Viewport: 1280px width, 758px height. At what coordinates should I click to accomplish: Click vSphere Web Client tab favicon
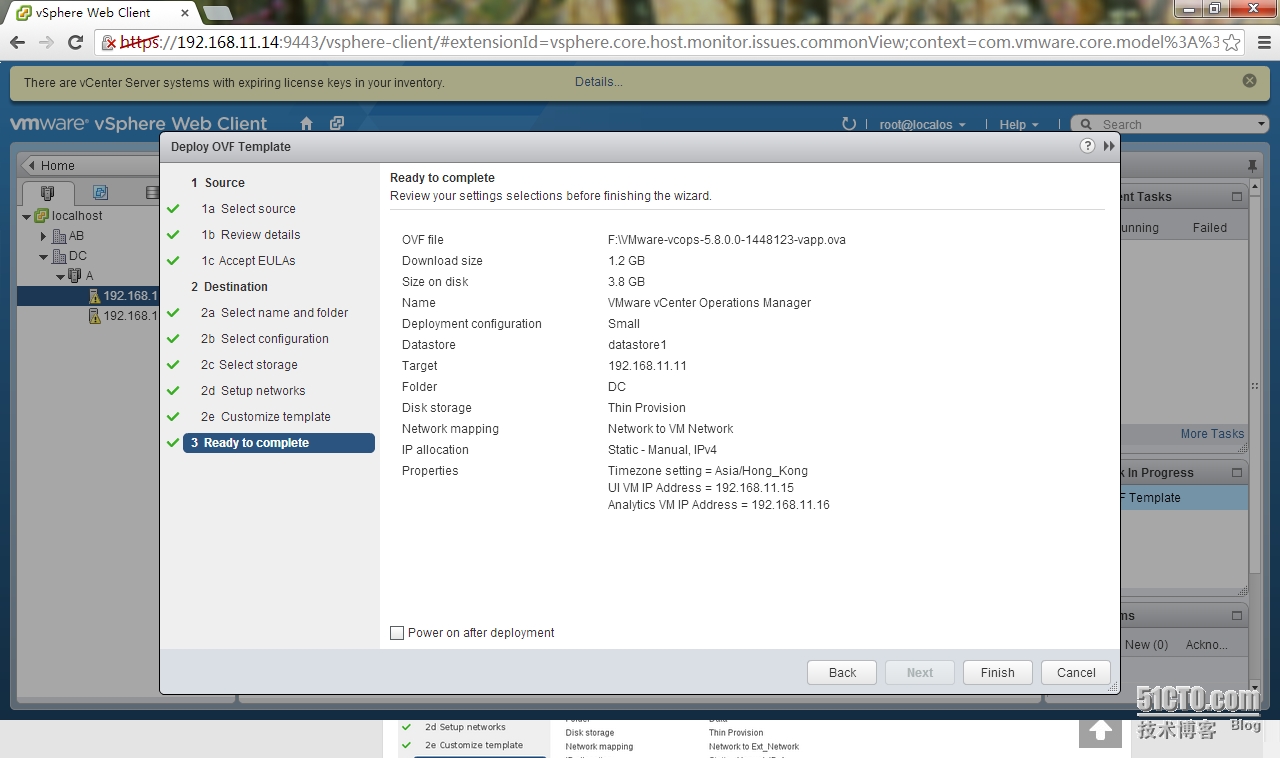[x=24, y=13]
